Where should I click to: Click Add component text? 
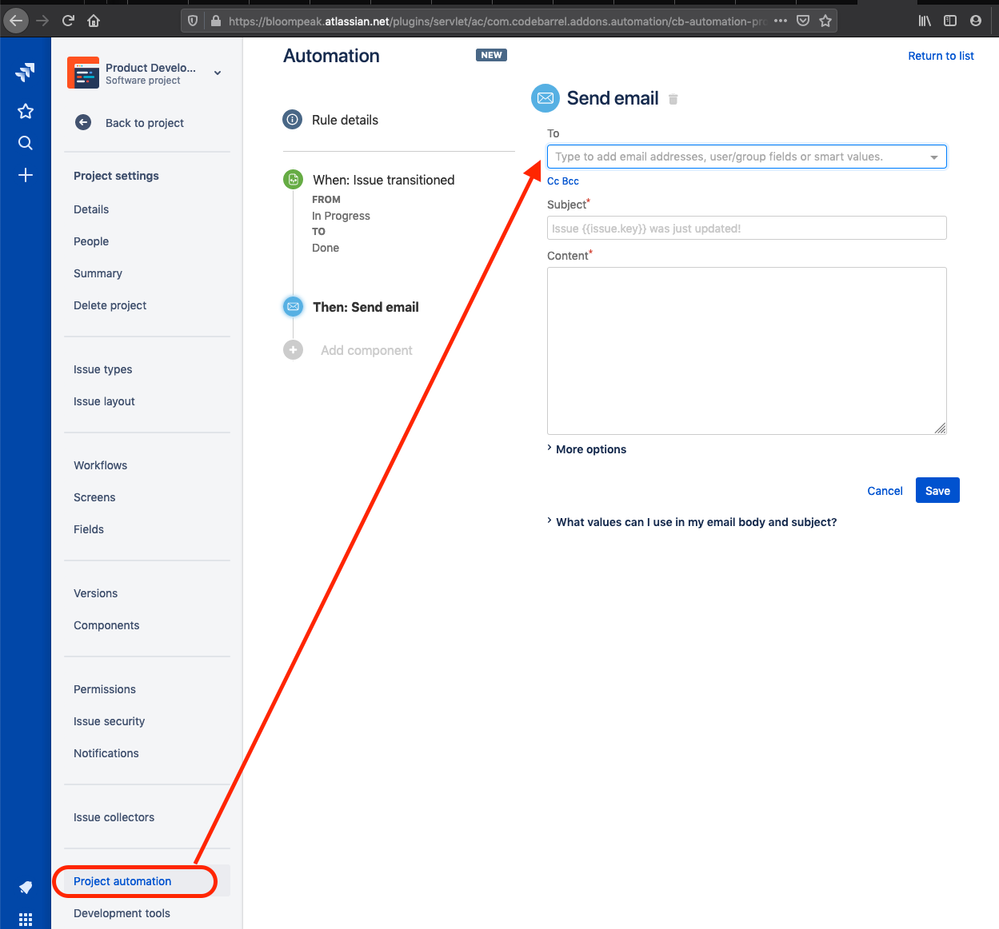coord(366,350)
